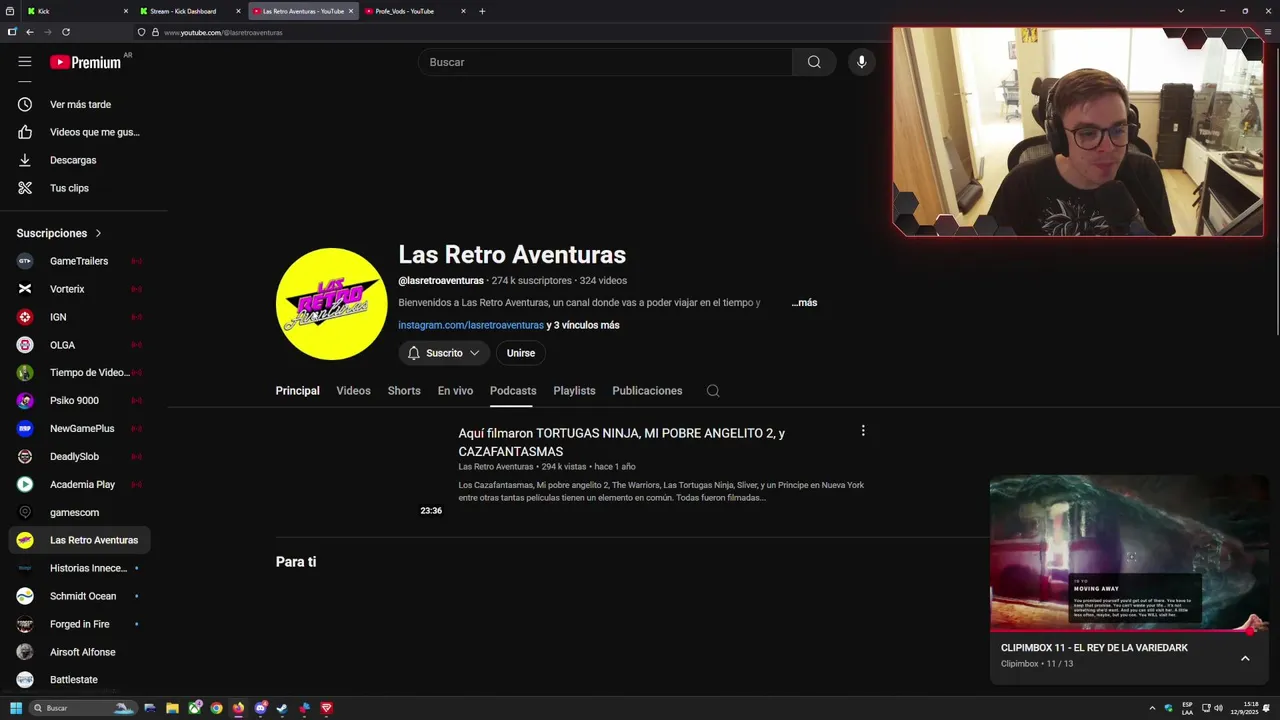
Task: Open the Psiko 9000 subscription
Action: click(80, 401)
